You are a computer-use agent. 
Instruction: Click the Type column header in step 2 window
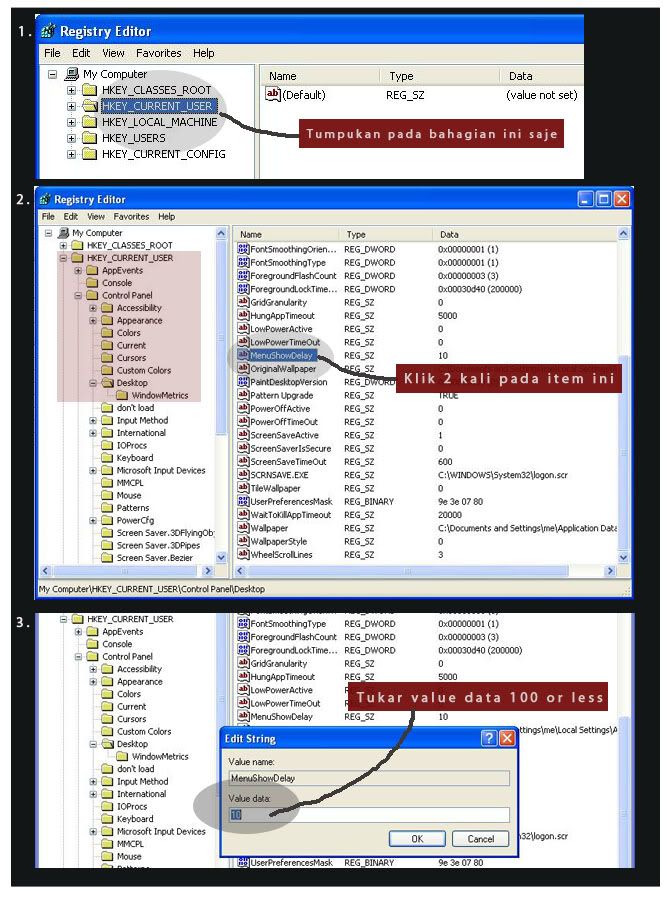[387, 234]
